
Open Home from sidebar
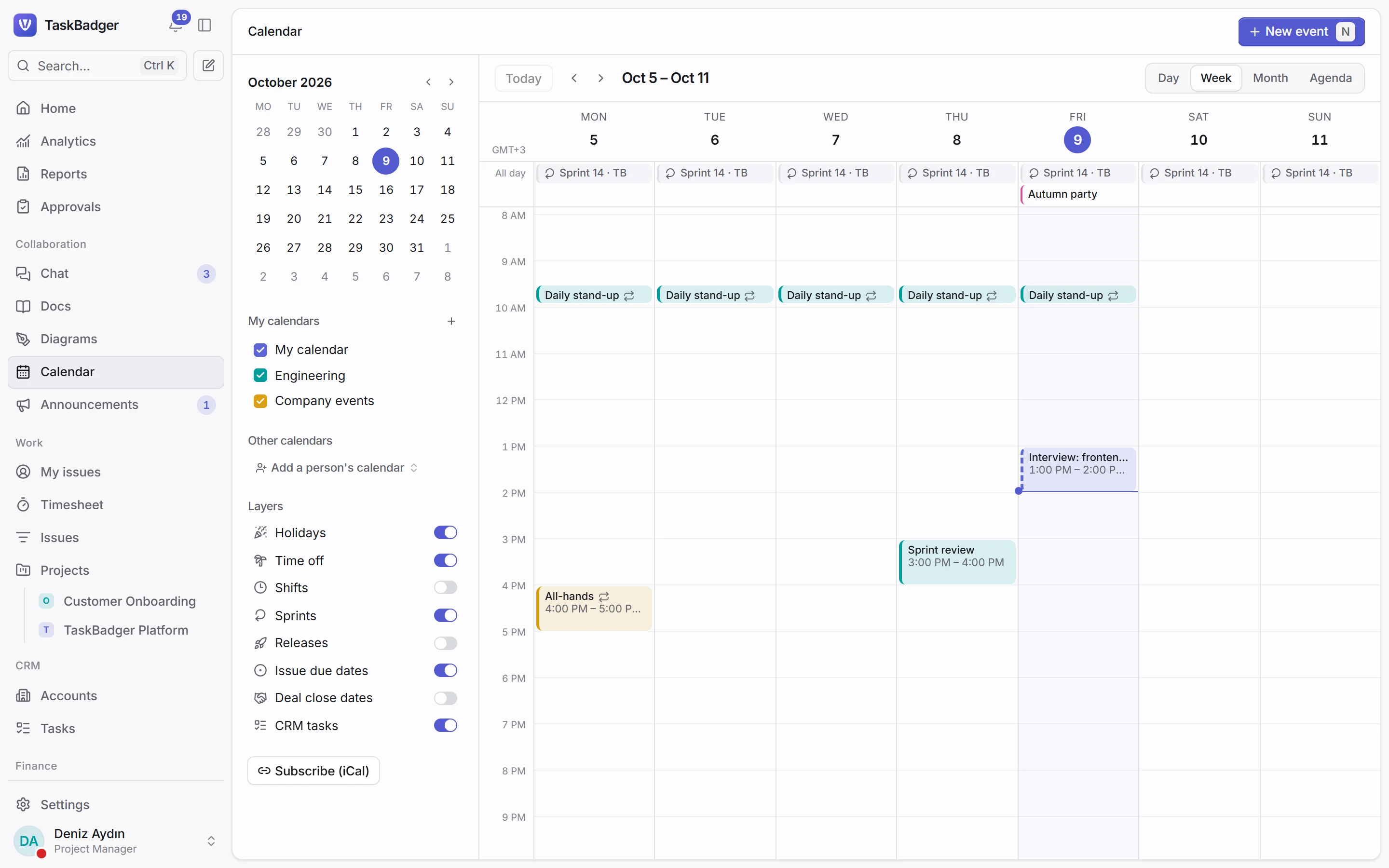[x=115, y=108]
